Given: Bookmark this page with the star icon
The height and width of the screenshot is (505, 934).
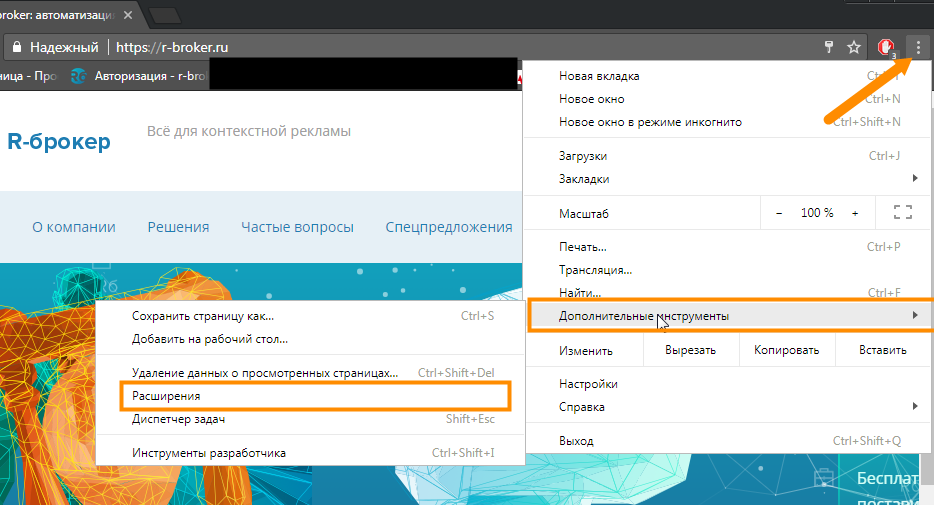Looking at the screenshot, I should click(854, 47).
